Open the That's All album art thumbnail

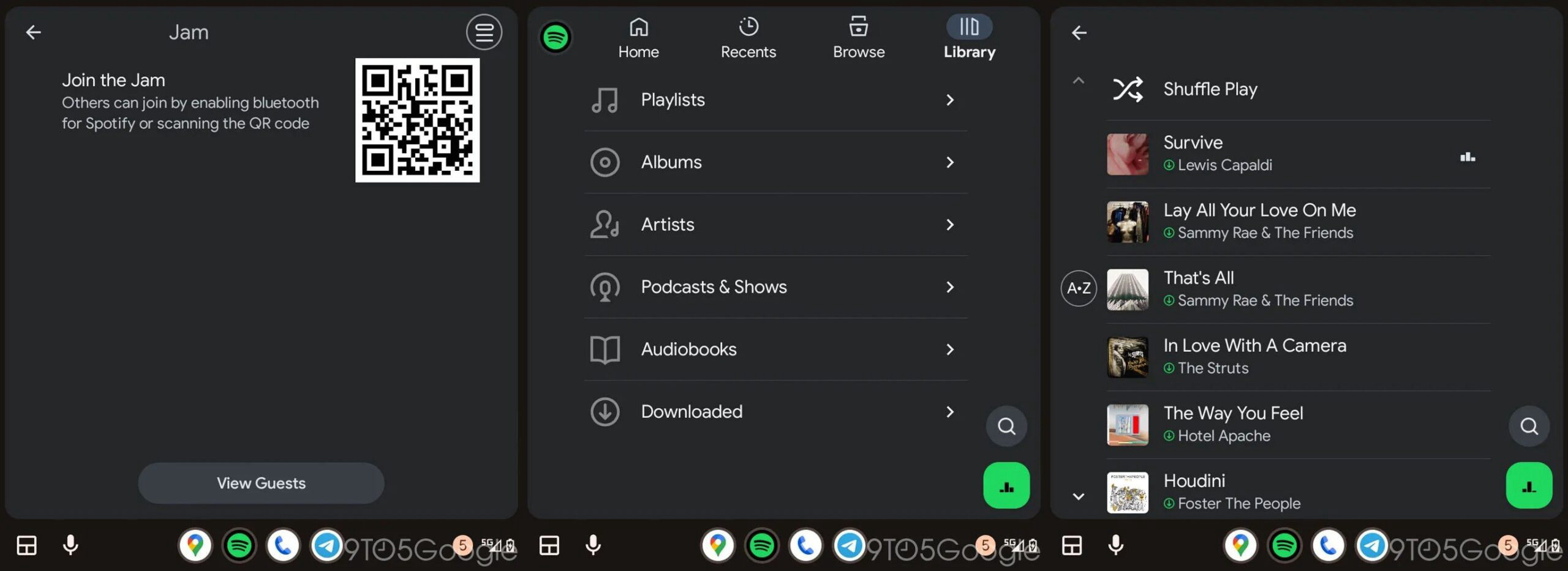[x=1128, y=289]
